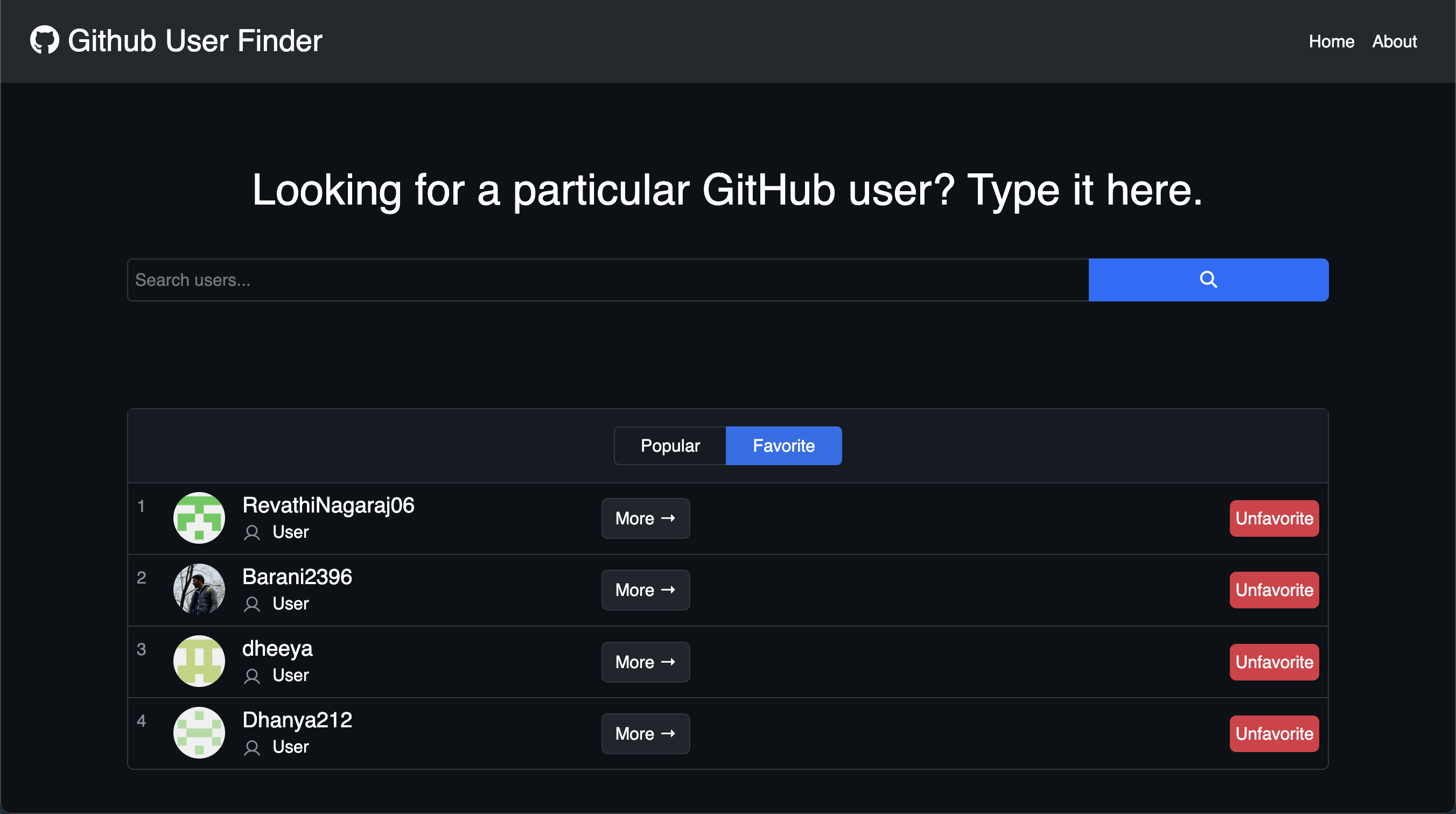Open More details for dheeya

[645, 661]
